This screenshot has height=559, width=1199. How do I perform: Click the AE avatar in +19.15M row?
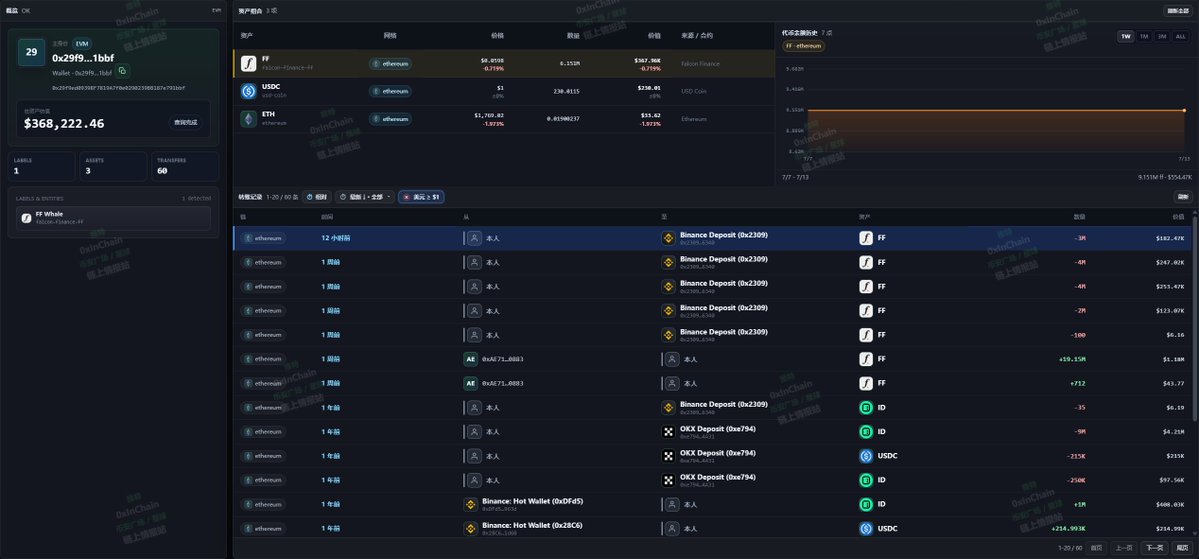pos(471,359)
